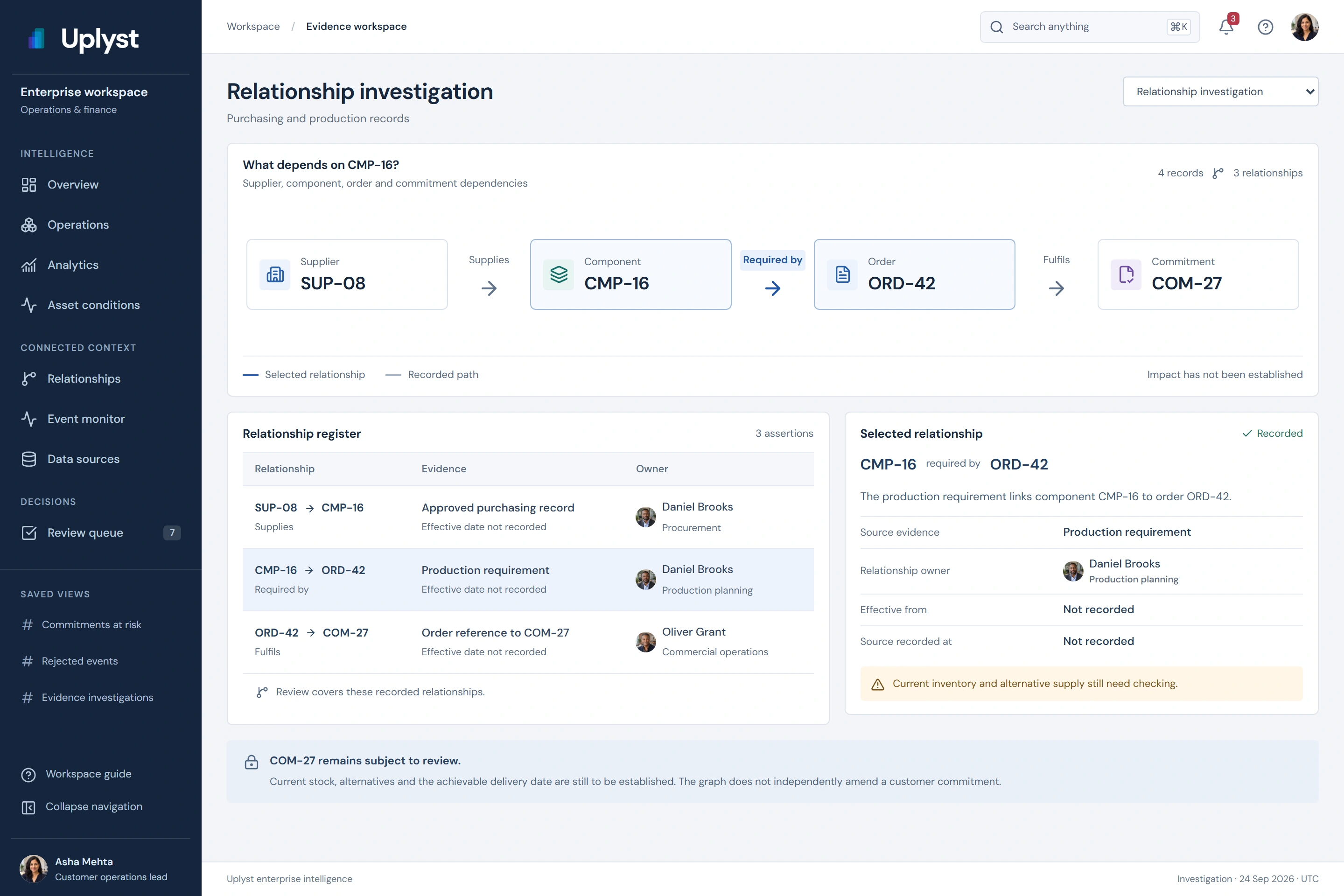Image resolution: width=1344 pixels, height=896 pixels.
Task: Click the lock icon in COM-27 review banner
Action: tap(252, 762)
